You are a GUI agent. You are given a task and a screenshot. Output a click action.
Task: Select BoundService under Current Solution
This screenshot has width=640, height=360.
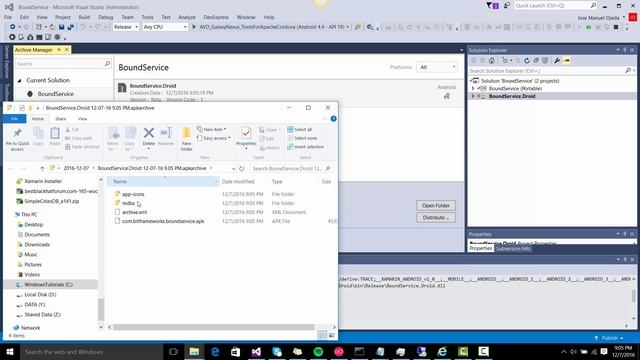click(56, 94)
